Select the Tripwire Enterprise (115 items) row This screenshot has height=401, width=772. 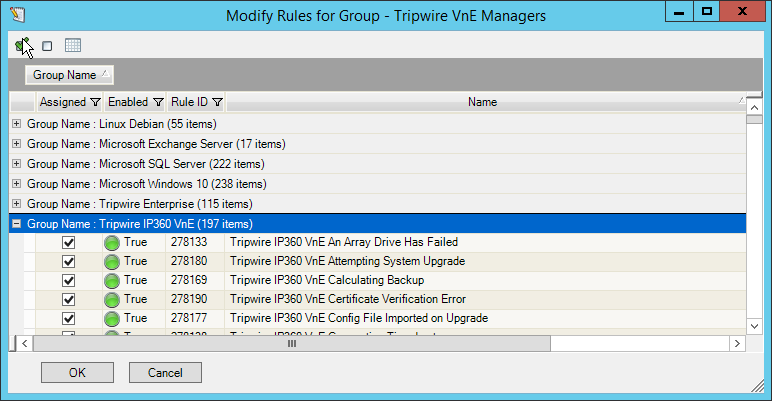[378, 203]
